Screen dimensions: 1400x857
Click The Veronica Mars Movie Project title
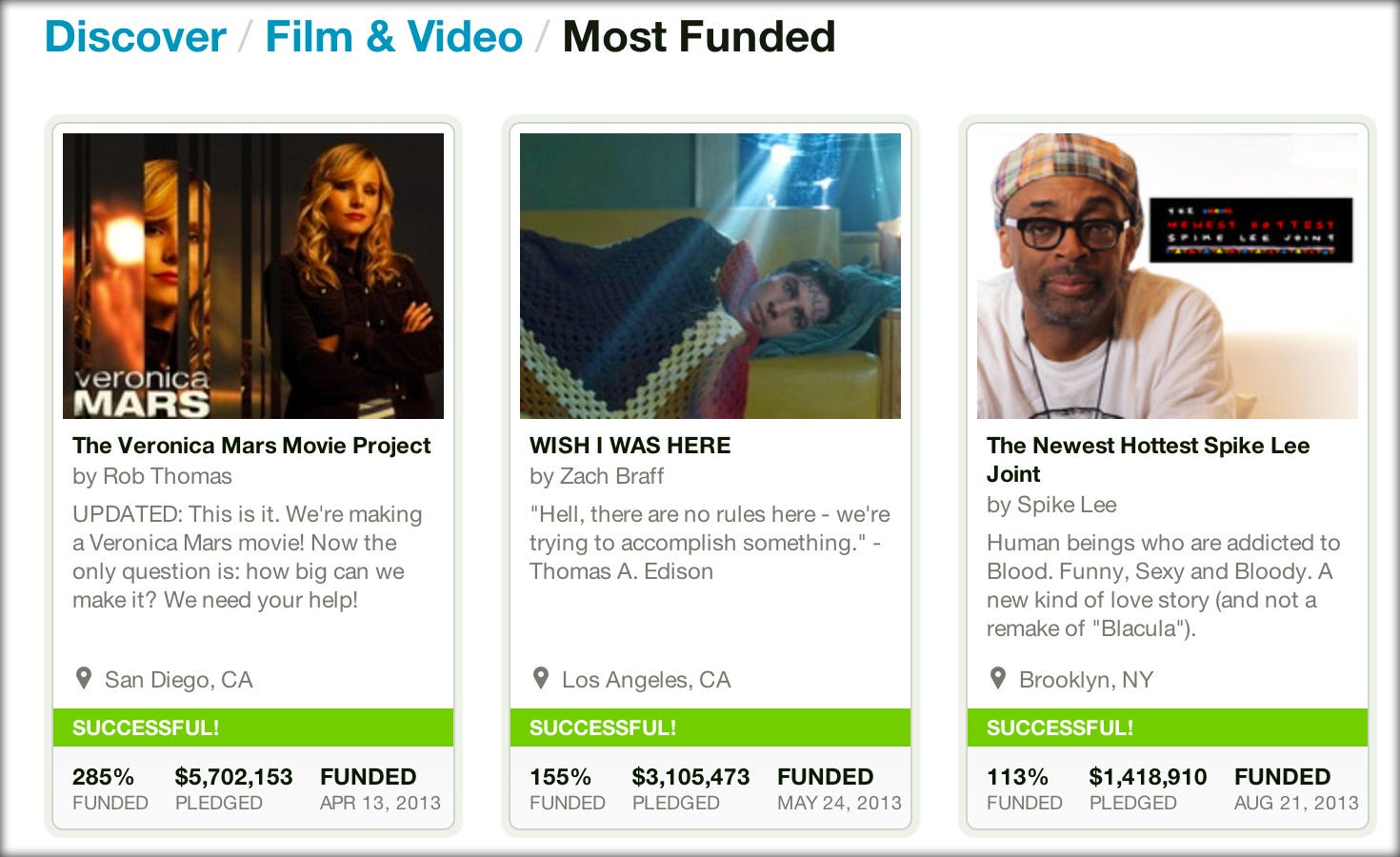click(x=251, y=446)
